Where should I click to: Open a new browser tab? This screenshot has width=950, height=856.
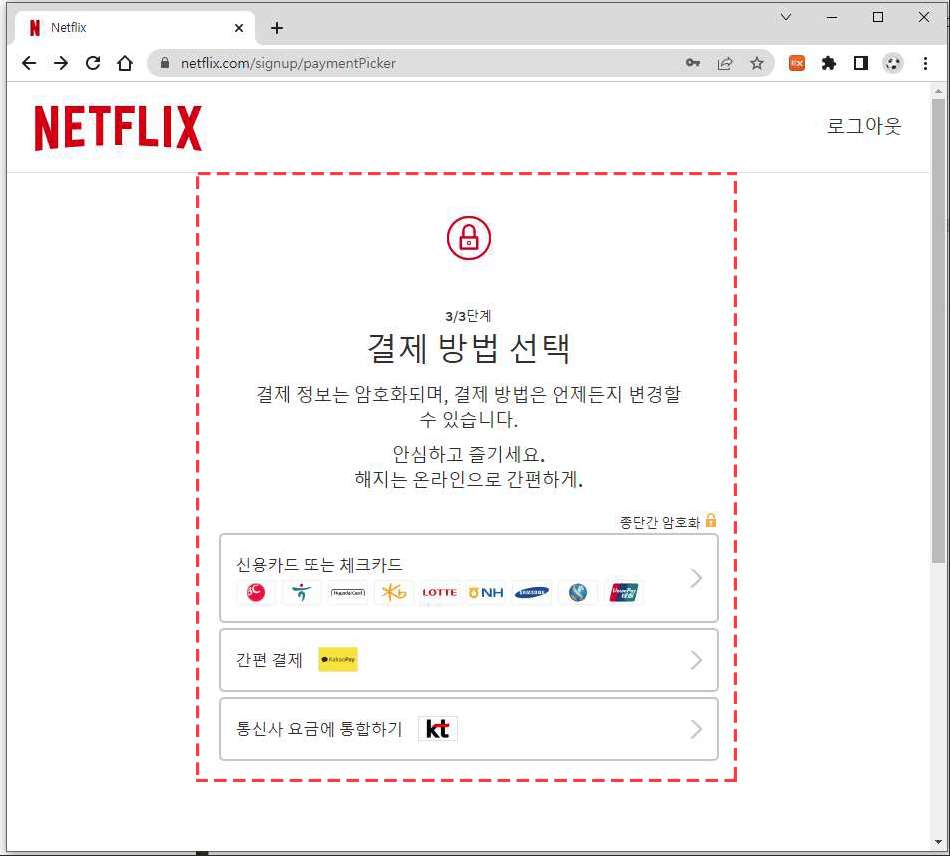pyautogui.click(x=277, y=28)
